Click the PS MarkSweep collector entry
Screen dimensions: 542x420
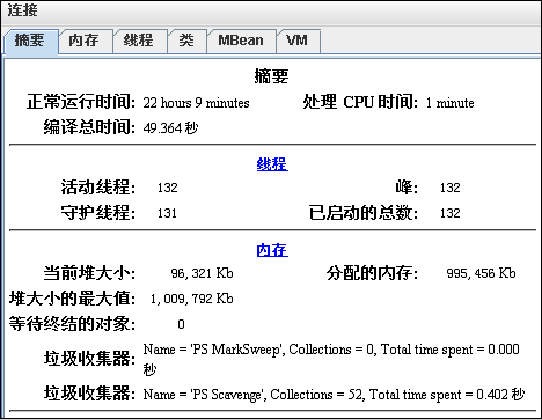tap(331, 359)
